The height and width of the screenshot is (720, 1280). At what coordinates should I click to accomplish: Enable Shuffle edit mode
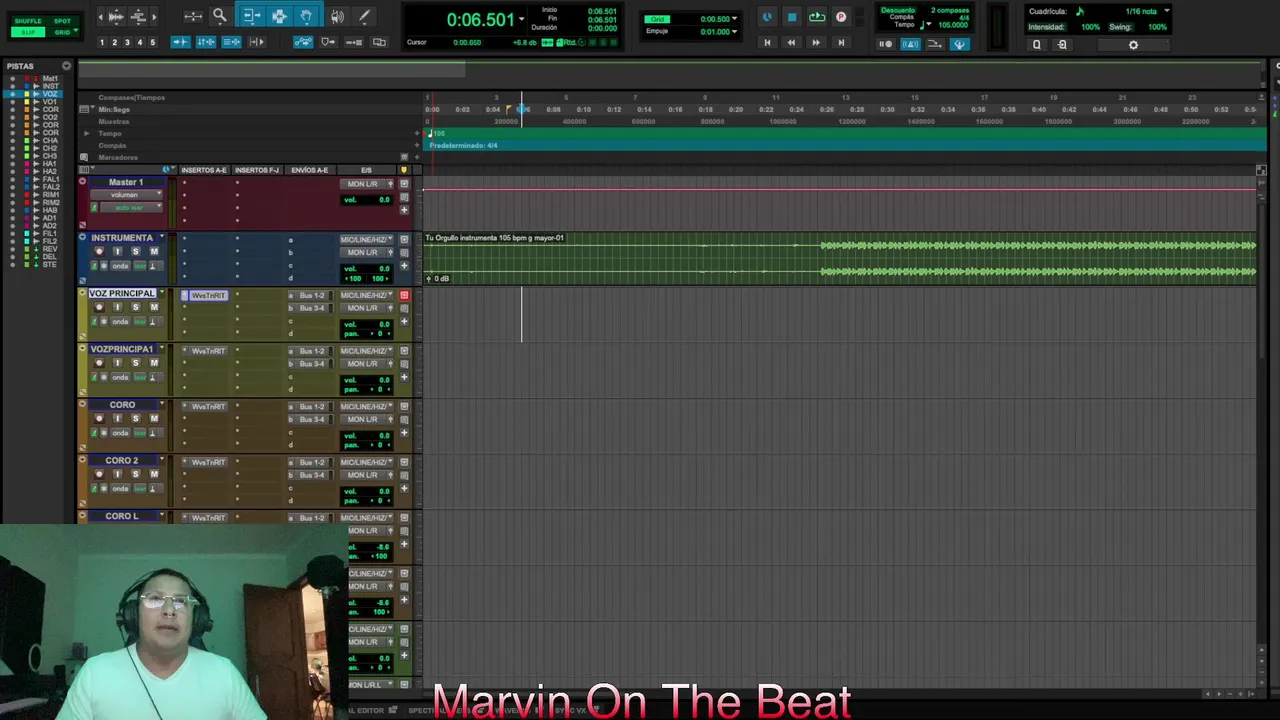tap(28, 21)
